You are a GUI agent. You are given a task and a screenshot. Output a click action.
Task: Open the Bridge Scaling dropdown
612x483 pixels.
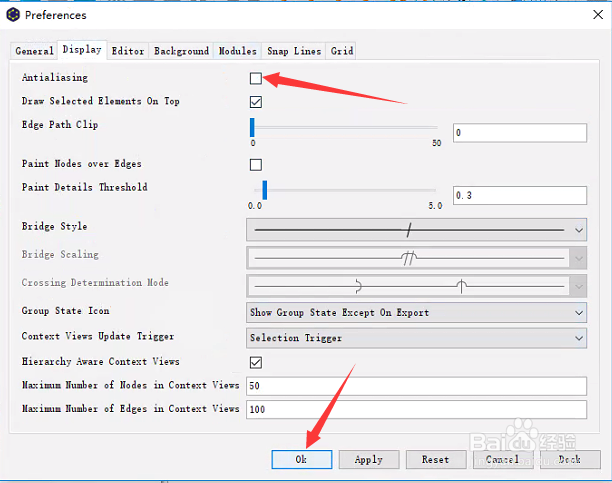pyautogui.click(x=416, y=258)
